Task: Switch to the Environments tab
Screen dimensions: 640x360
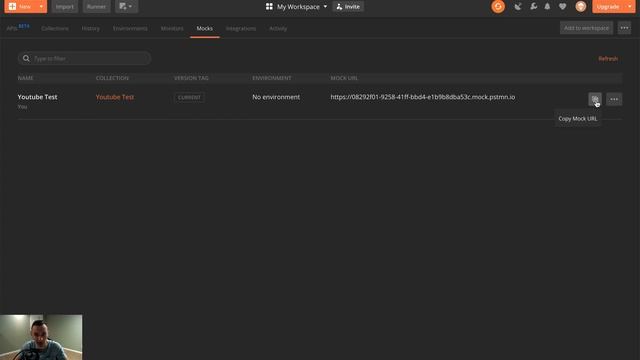Action: [x=130, y=29]
